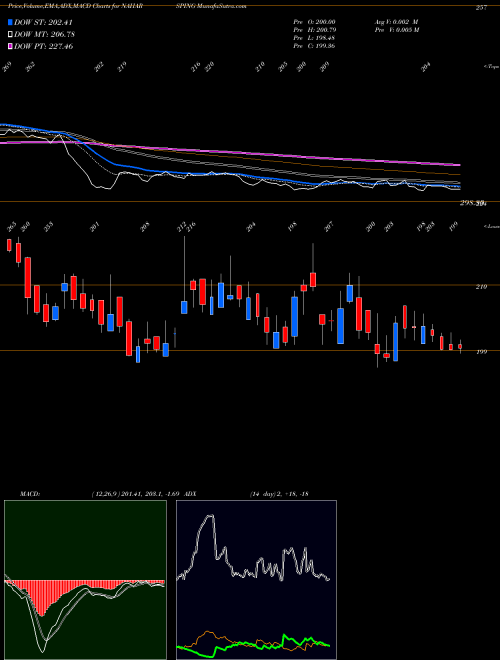Select the 'DOW PT: 227.46' legend label

[x=44, y=46]
